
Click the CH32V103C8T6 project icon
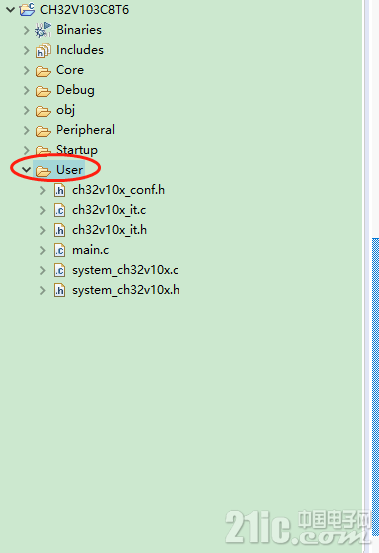[x=27, y=10]
